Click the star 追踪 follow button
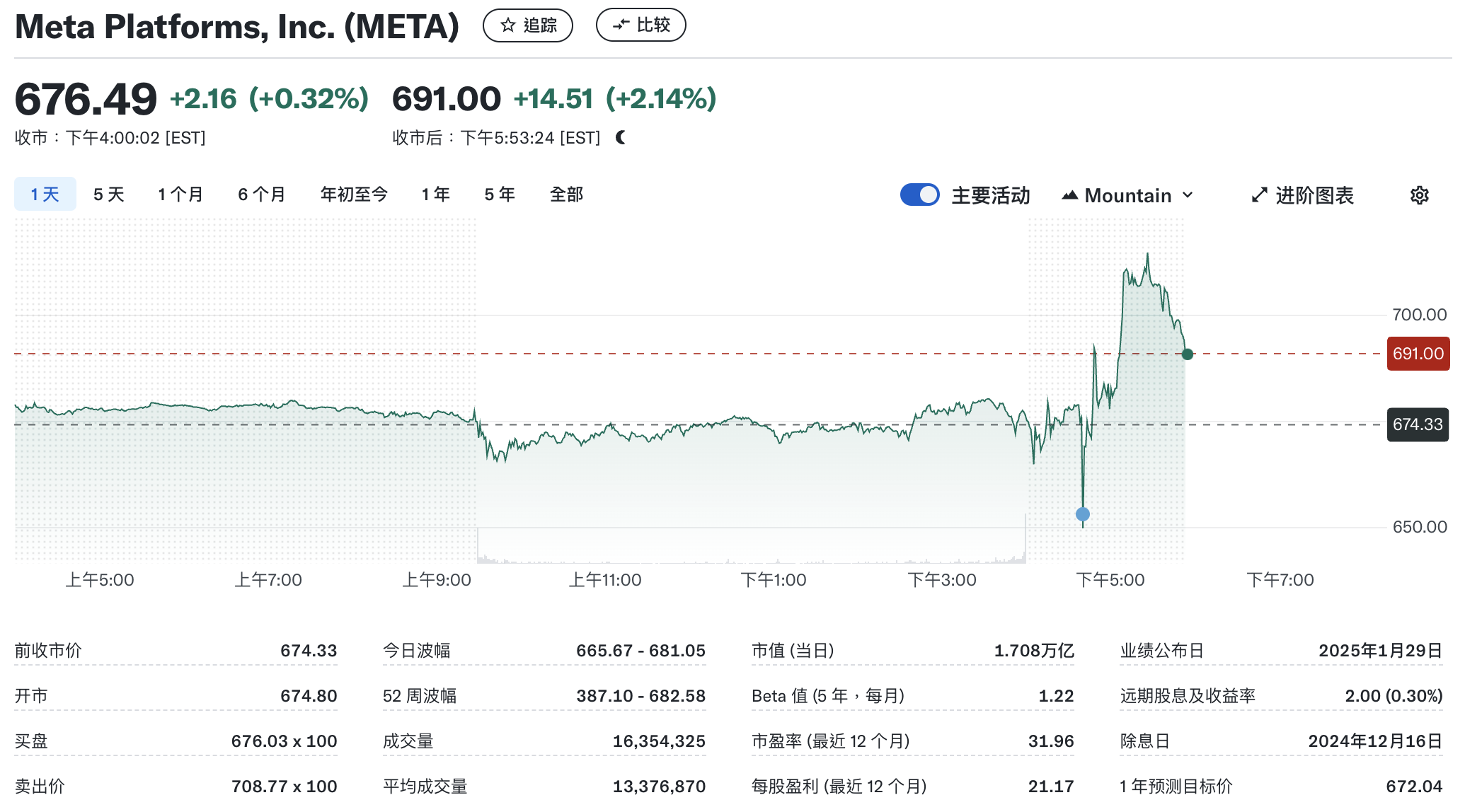This screenshot has height=812, width=1465. pyautogui.click(x=527, y=25)
